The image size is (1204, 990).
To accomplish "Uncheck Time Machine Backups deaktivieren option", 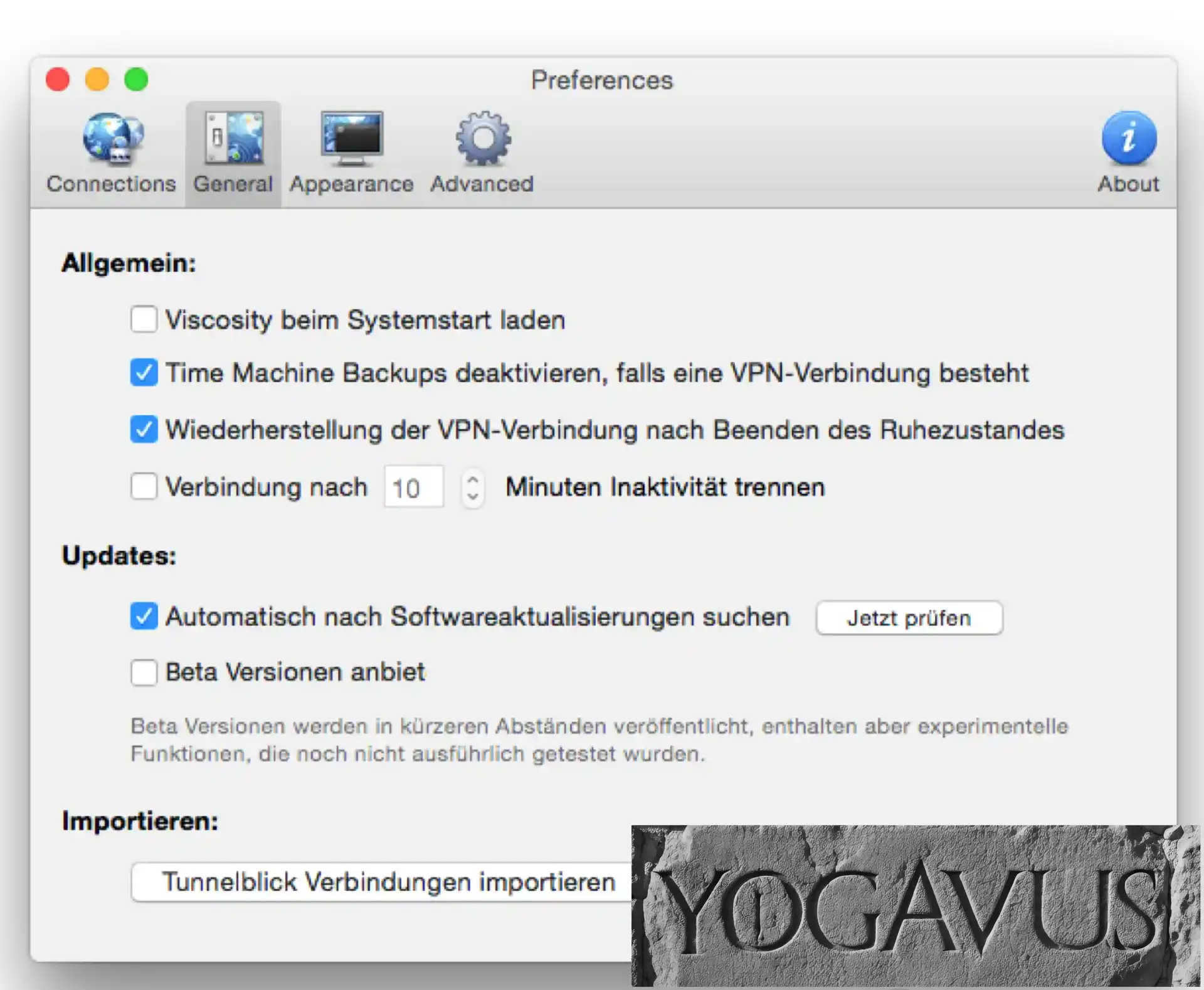I will coord(144,372).
